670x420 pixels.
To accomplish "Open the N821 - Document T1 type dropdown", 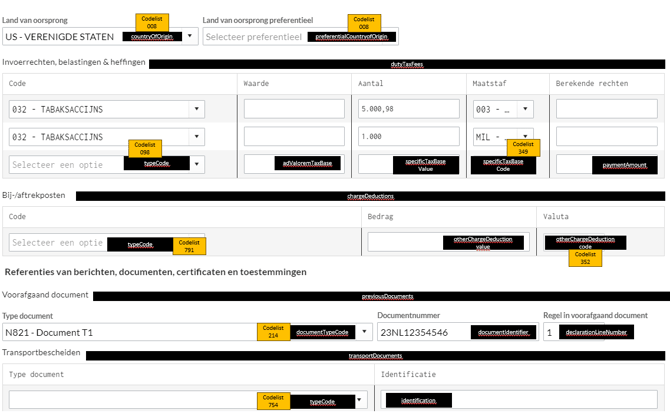I will pyautogui.click(x=364, y=332).
